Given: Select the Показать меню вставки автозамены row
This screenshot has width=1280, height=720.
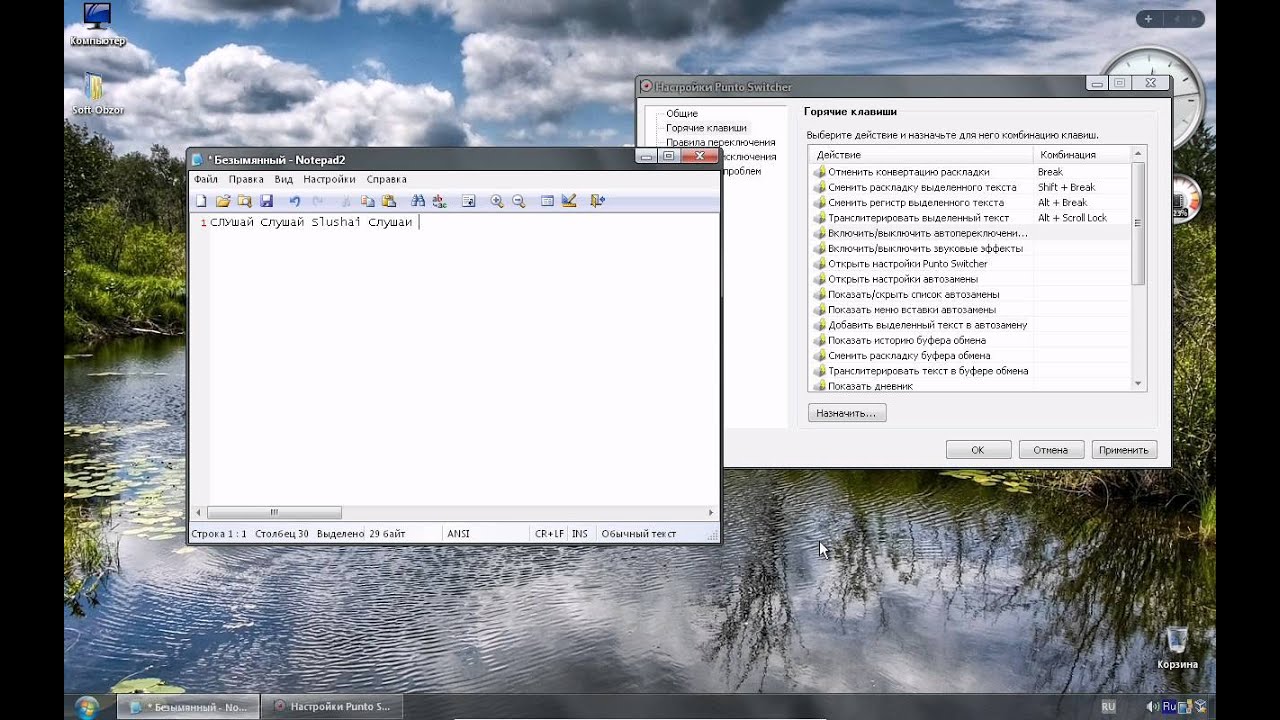Looking at the screenshot, I should tap(970, 310).
